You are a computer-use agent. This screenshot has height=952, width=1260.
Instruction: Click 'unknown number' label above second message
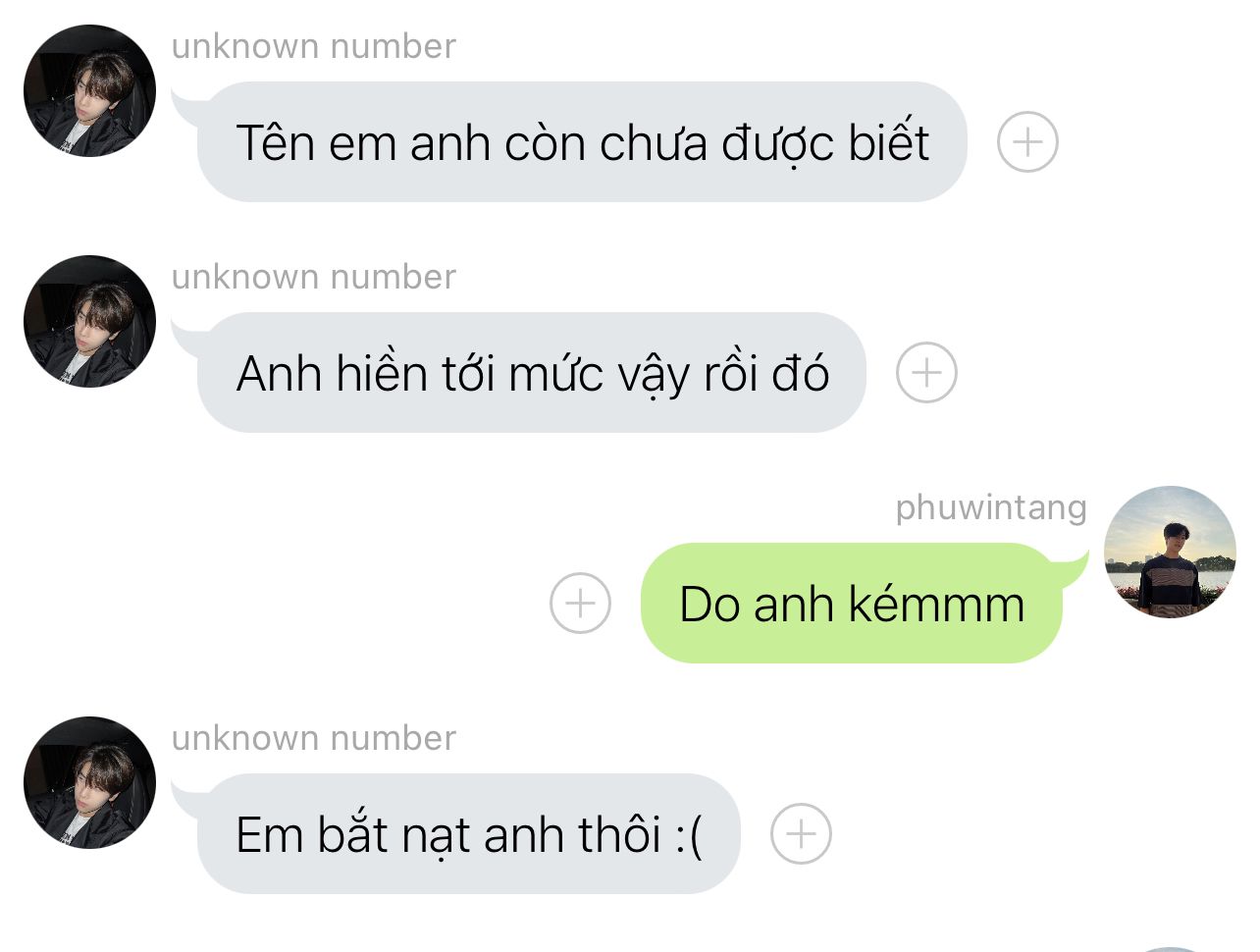pos(314,277)
